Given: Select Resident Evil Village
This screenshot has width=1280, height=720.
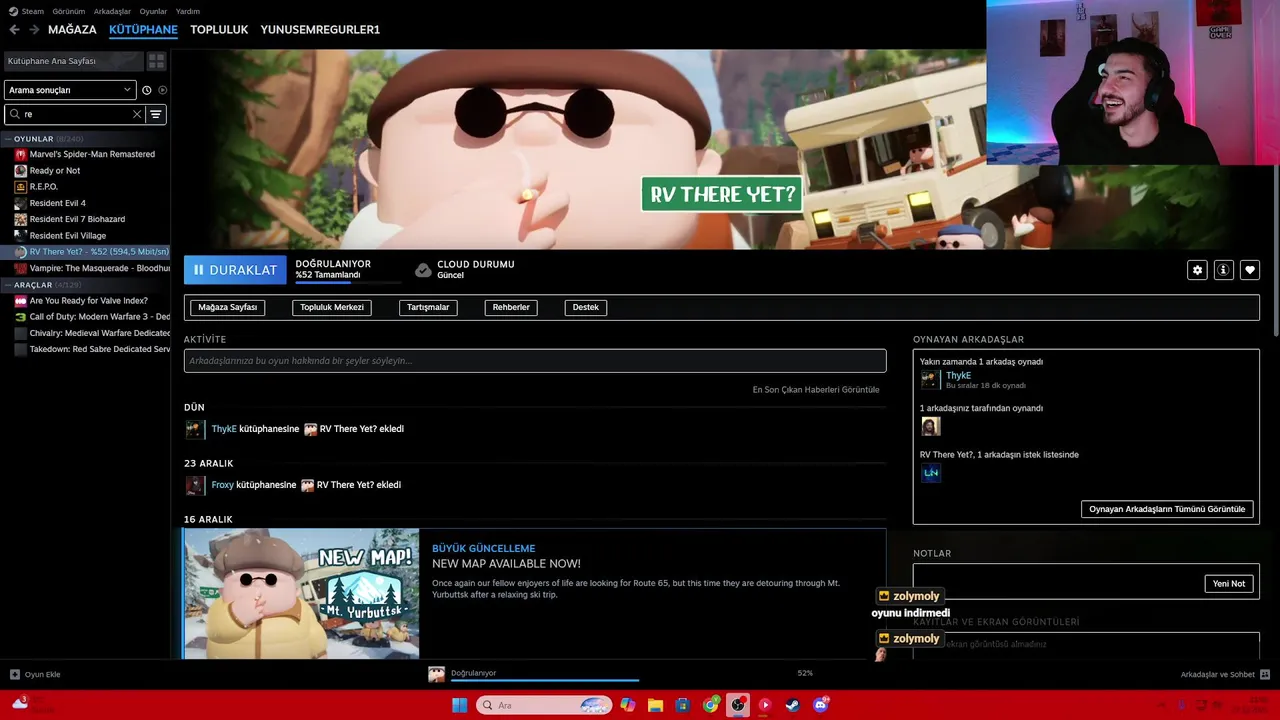Looking at the screenshot, I should point(68,235).
